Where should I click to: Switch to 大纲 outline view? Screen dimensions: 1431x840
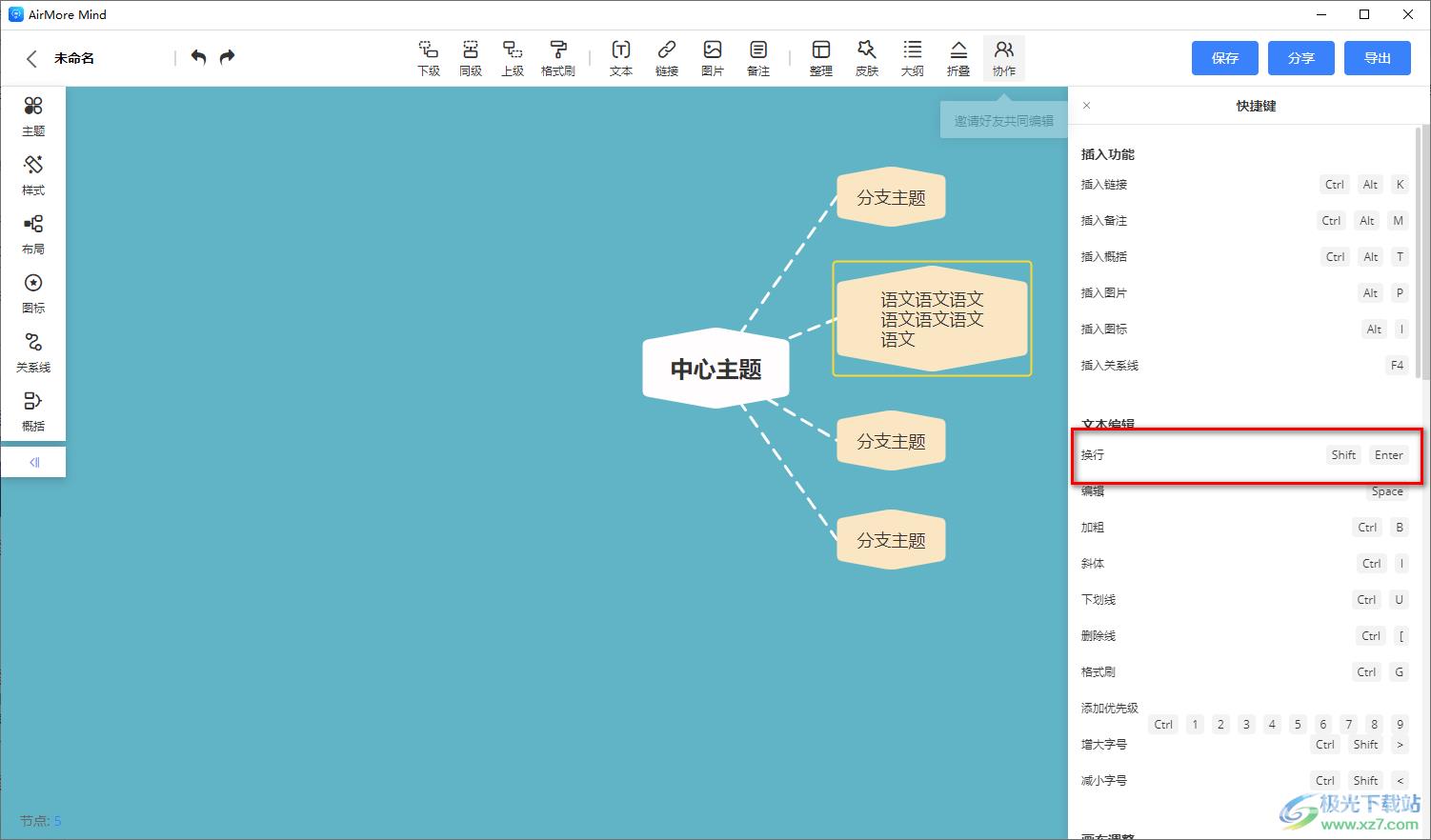click(913, 58)
